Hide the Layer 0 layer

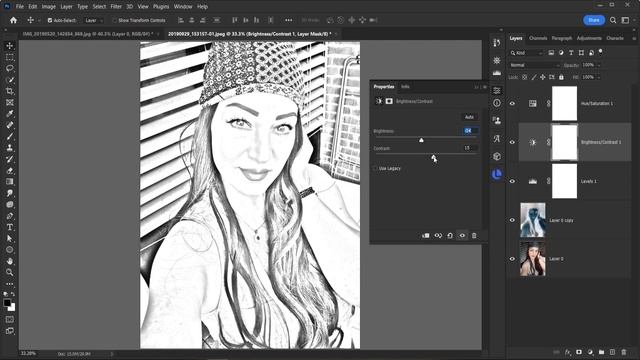(x=512, y=259)
